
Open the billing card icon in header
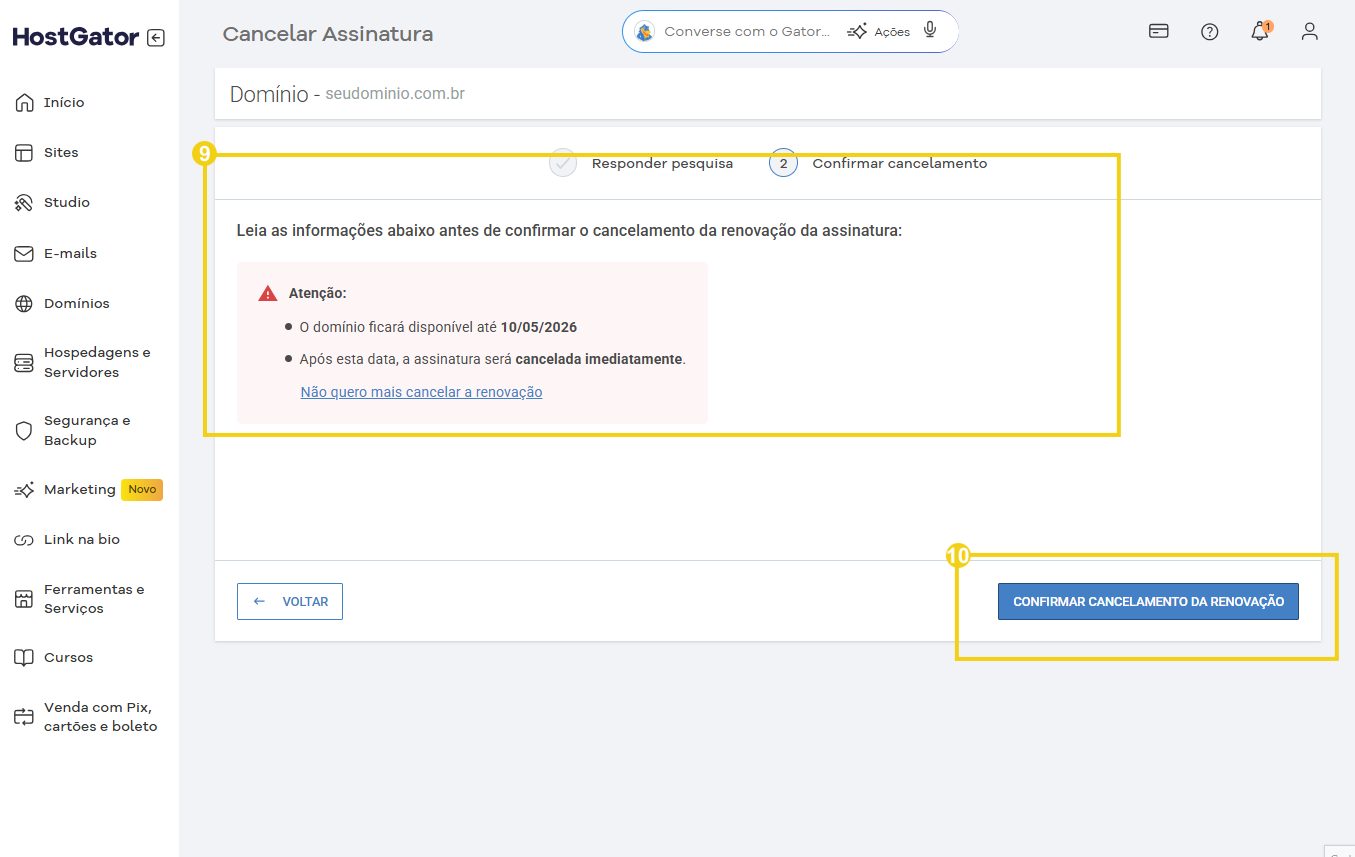pos(1158,31)
